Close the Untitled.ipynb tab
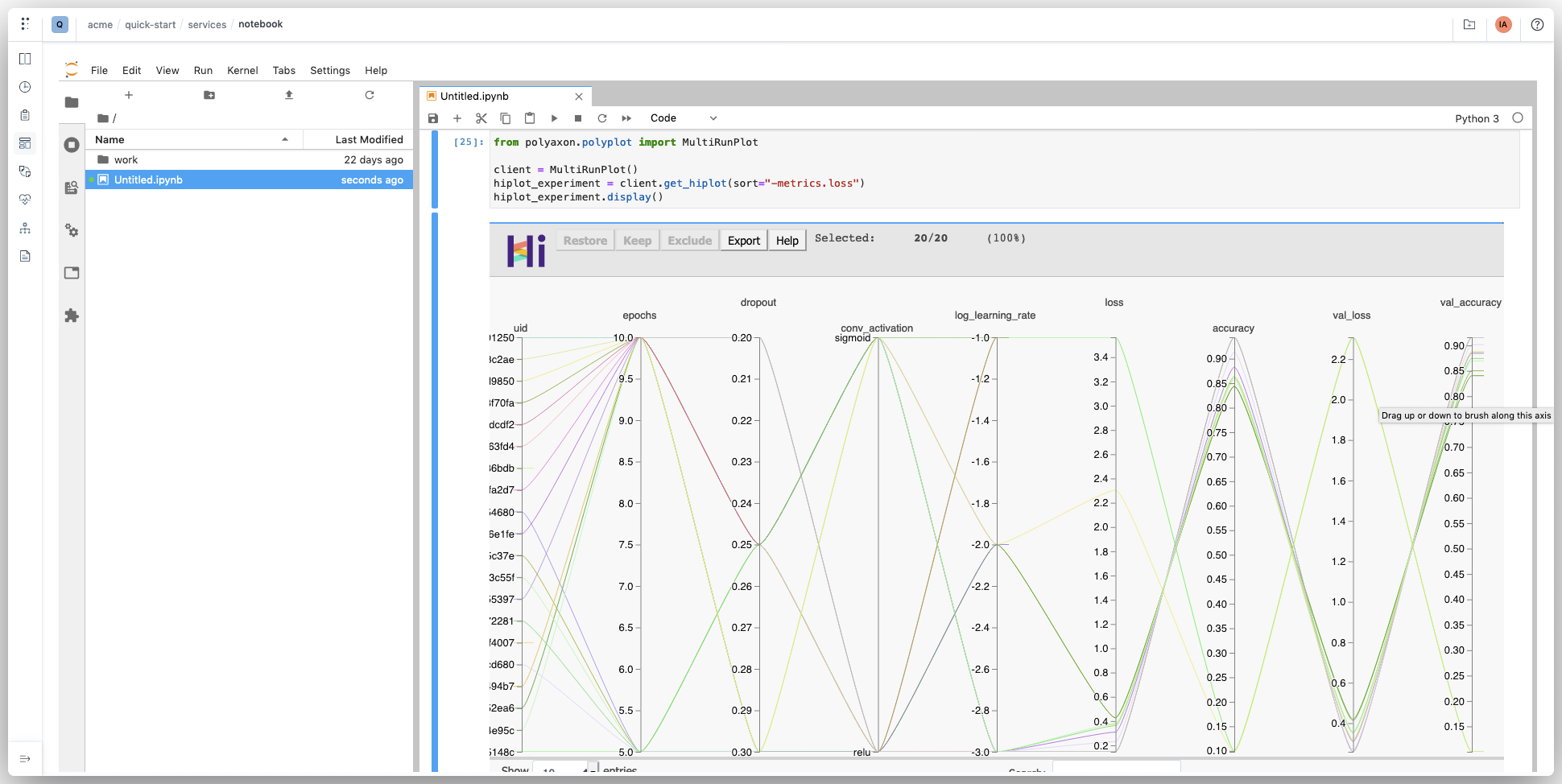 coord(579,97)
